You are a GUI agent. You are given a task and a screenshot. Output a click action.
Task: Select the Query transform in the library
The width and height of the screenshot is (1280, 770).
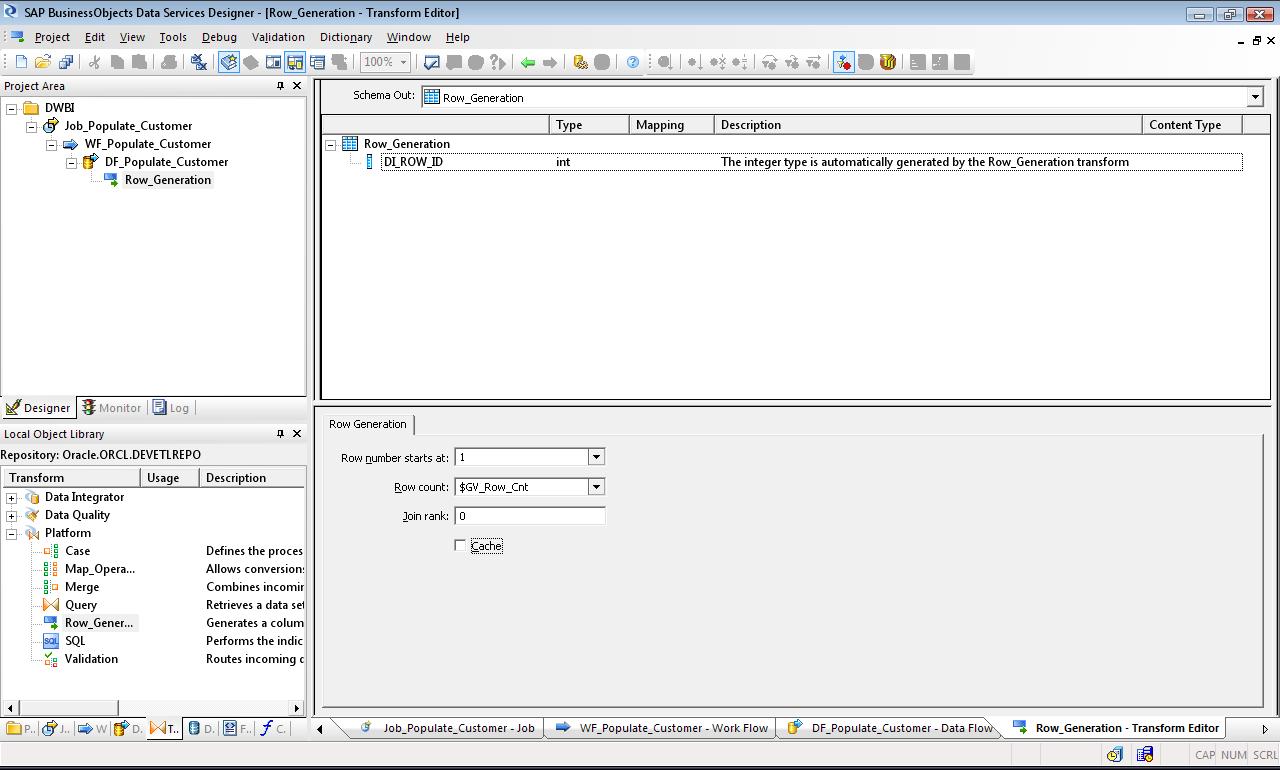tap(81, 605)
